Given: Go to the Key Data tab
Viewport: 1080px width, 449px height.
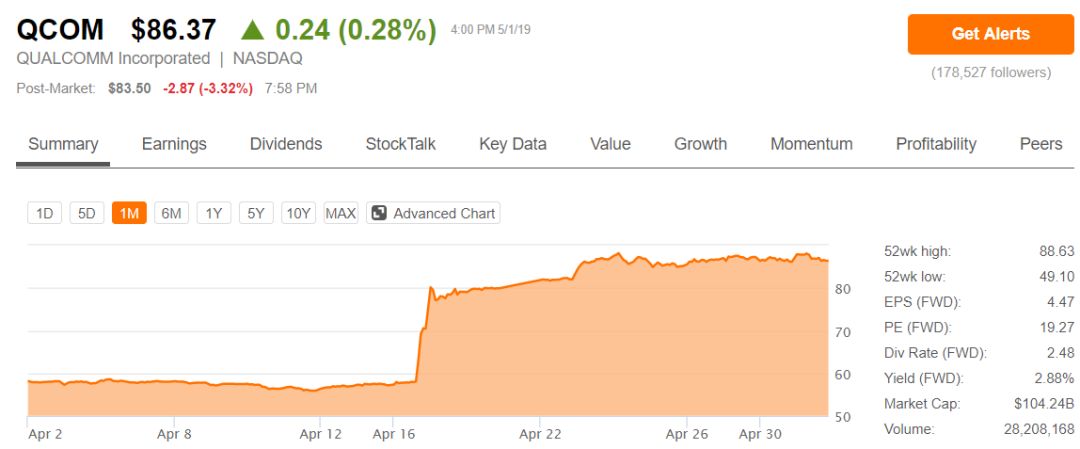Looking at the screenshot, I should [x=513, y=144].
